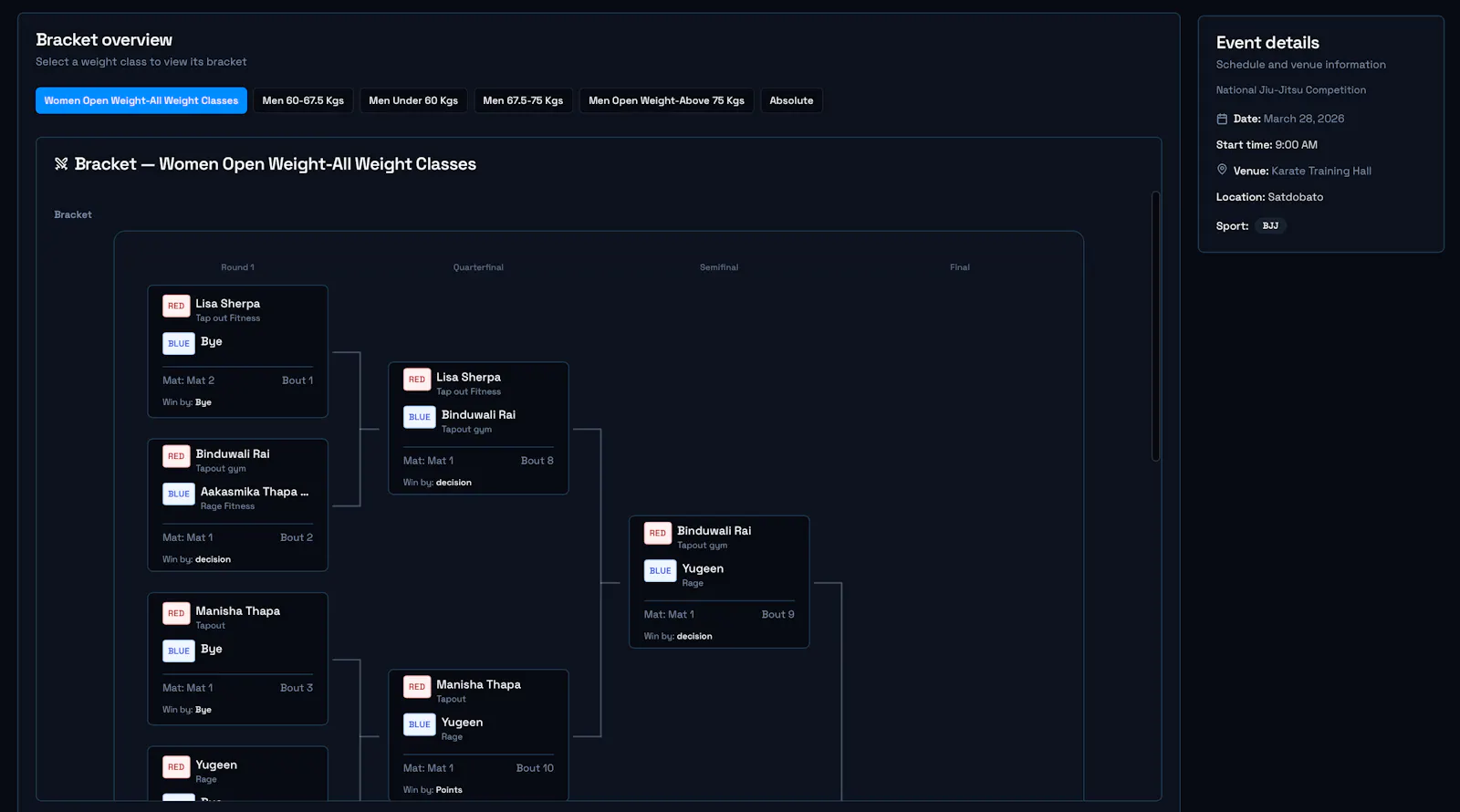Click Mat: Mat 2 text in Bout 1
This screenshot has width=1460, height=812.
(x=189, y=380)
